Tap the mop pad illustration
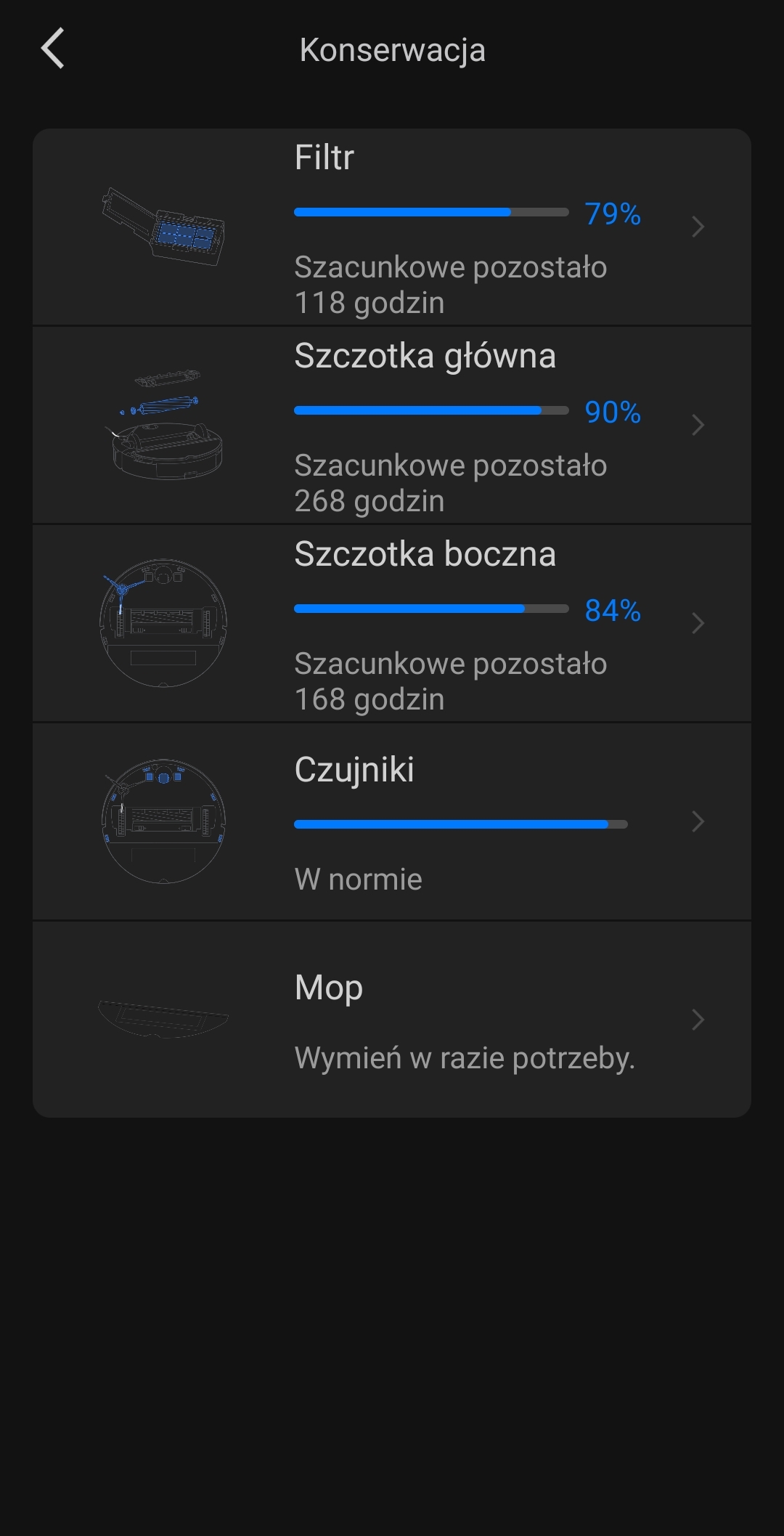This screenshot has height=1536, width=784. pos(163,1018)
